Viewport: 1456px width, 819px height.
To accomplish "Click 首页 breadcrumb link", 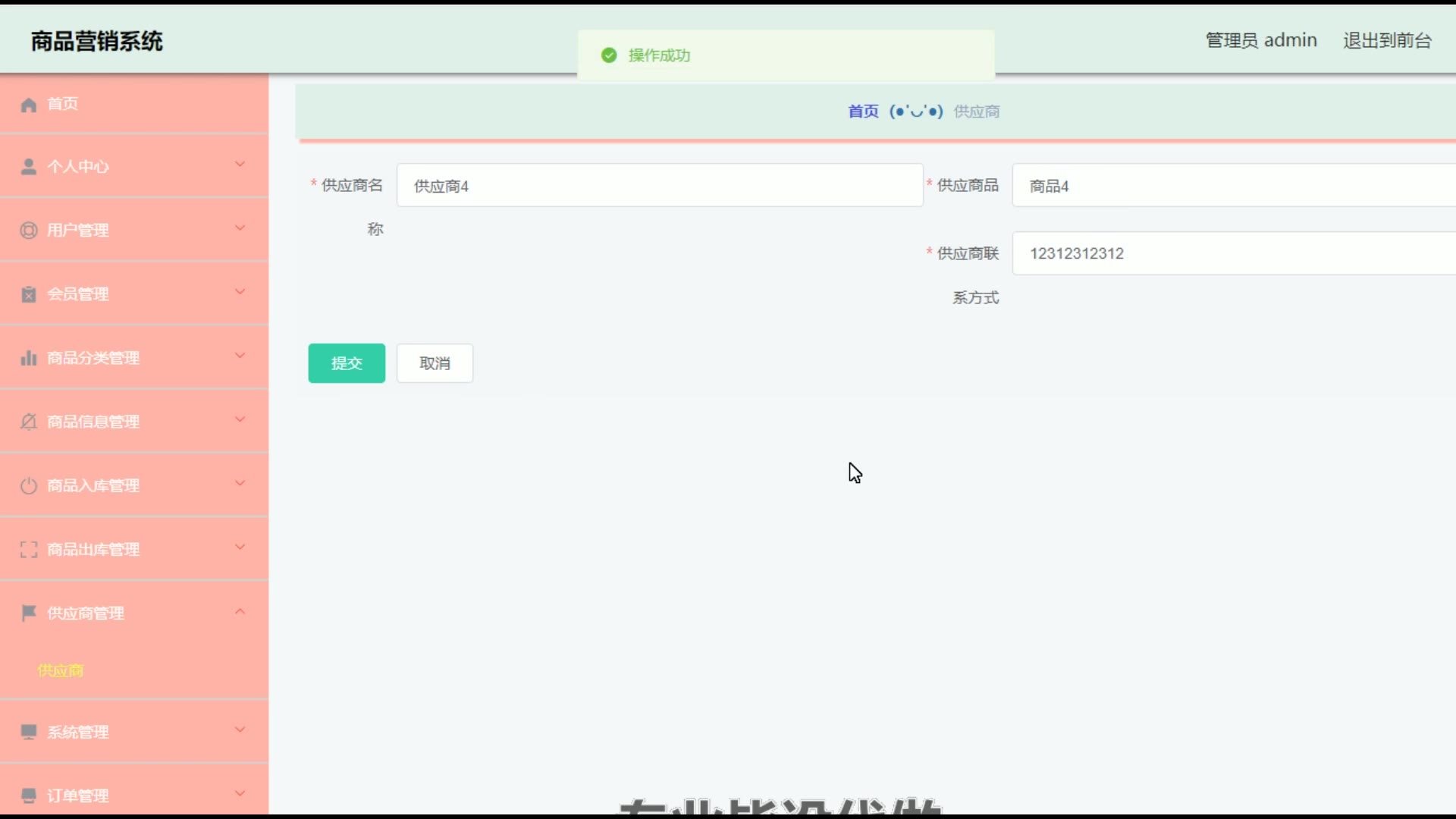I will 863,111.
